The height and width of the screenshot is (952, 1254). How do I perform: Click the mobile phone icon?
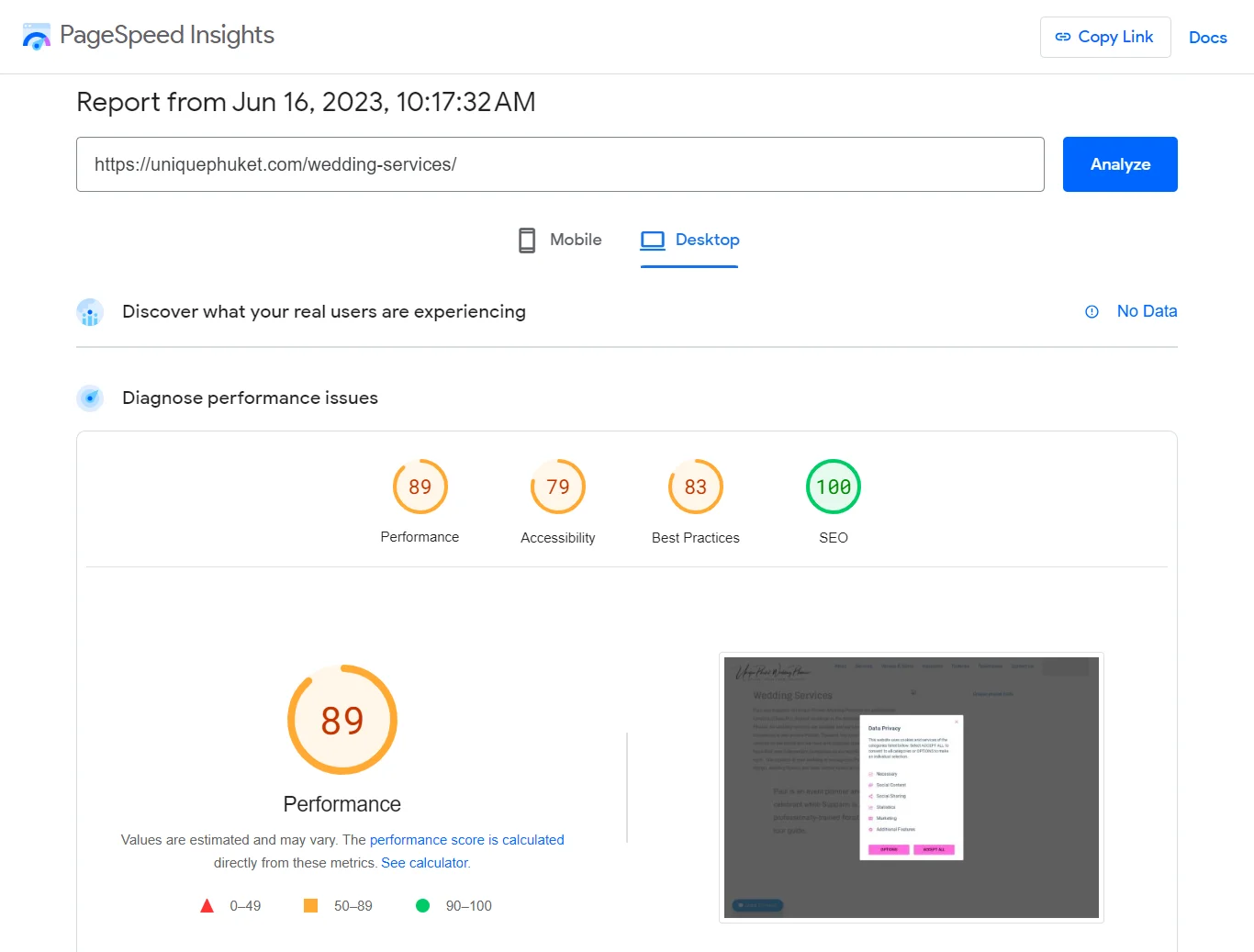[527, 241]
